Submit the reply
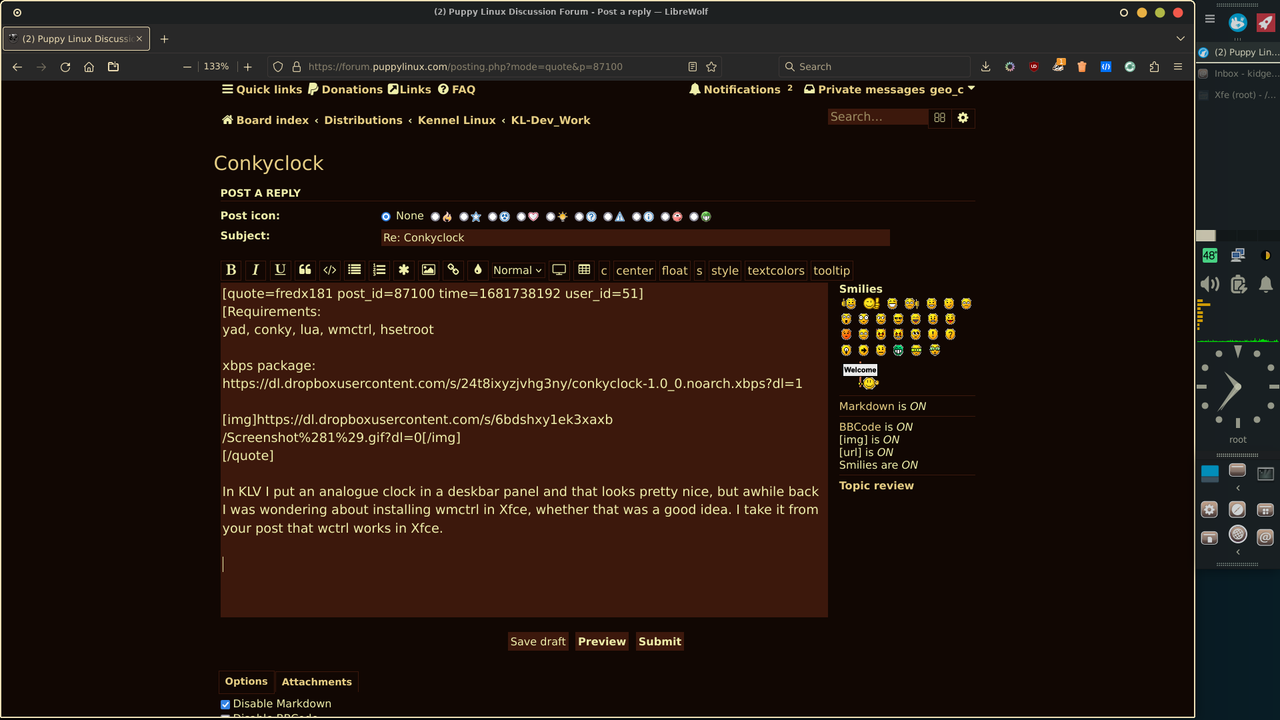Viewport: 1280px width, 720px height. click(659, 641)
